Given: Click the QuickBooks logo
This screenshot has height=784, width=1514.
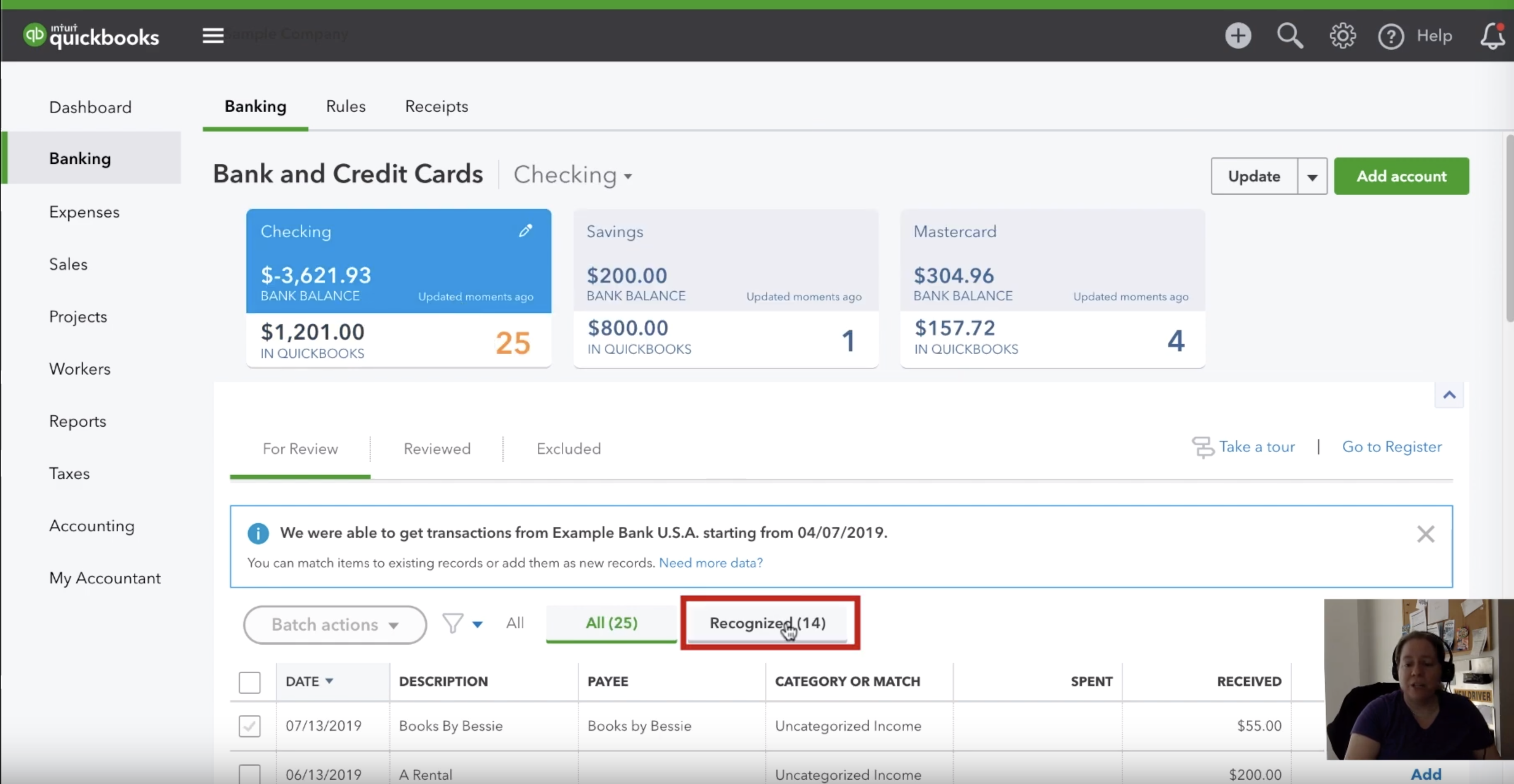Looking at the screenshot, I should [91, 36].
